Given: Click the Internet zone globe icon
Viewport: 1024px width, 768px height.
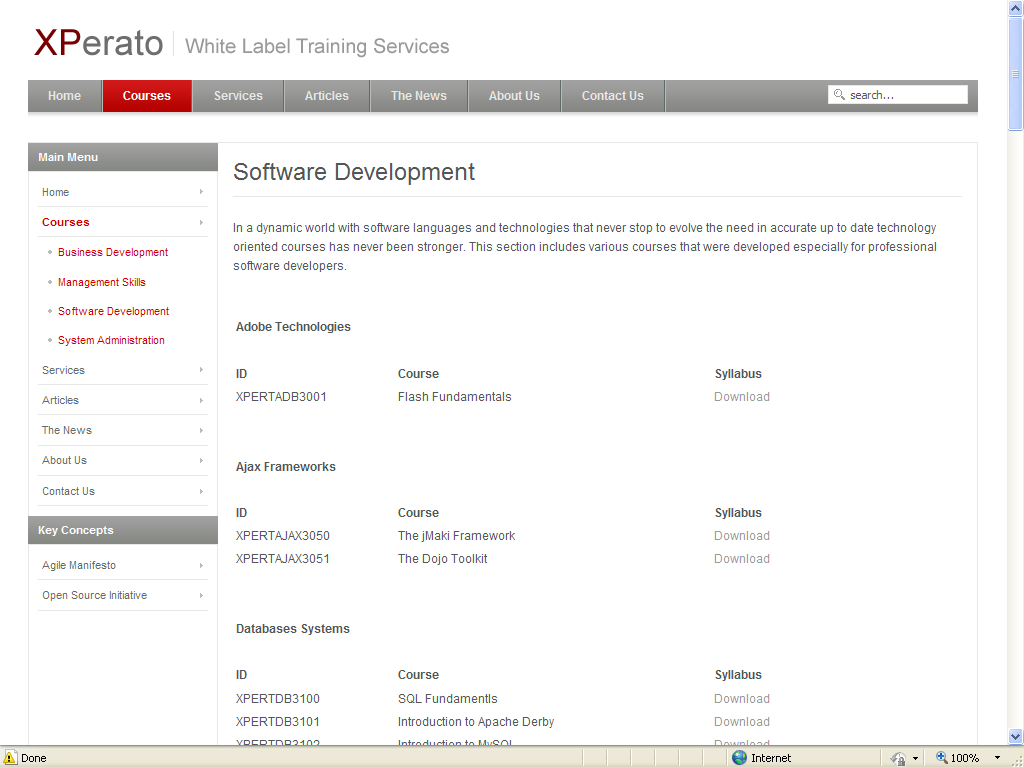Looking at the screenshot, I should click(739, 758).
